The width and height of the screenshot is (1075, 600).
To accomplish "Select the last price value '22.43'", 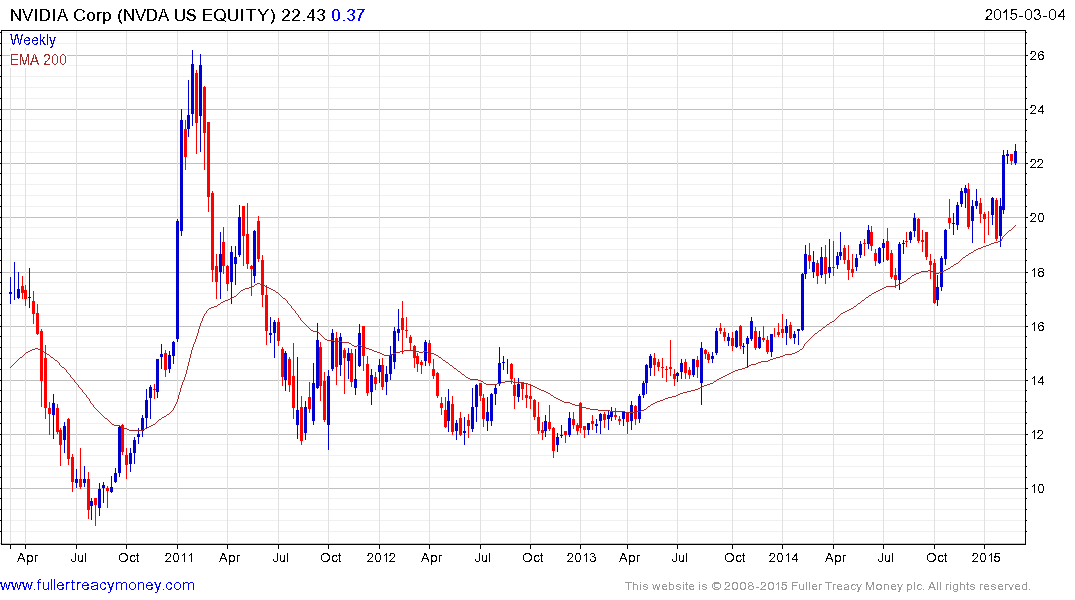I will point(303,15).
